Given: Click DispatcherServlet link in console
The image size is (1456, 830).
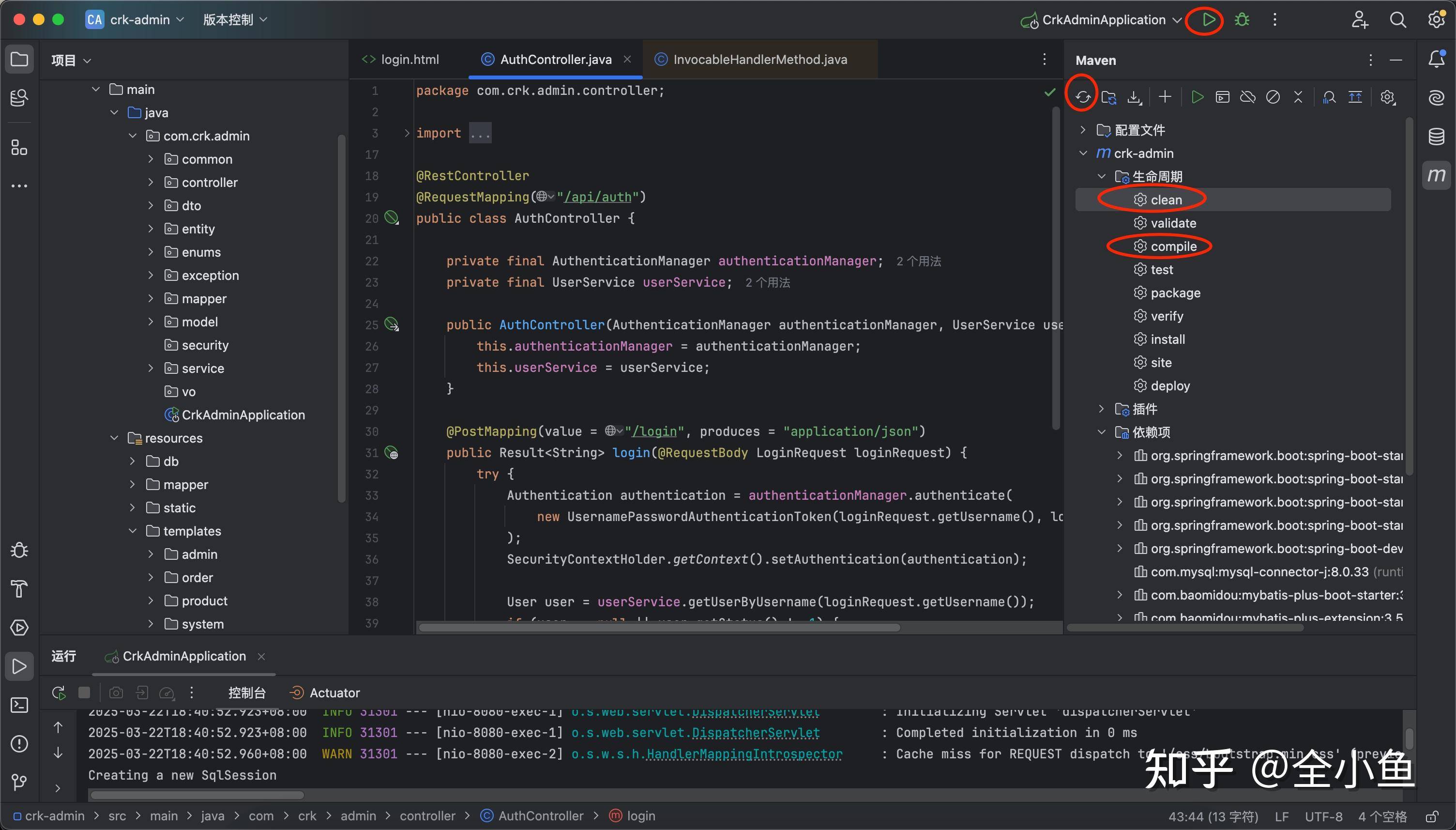Looking at the screenshot, I should click(x=756, y=733).
